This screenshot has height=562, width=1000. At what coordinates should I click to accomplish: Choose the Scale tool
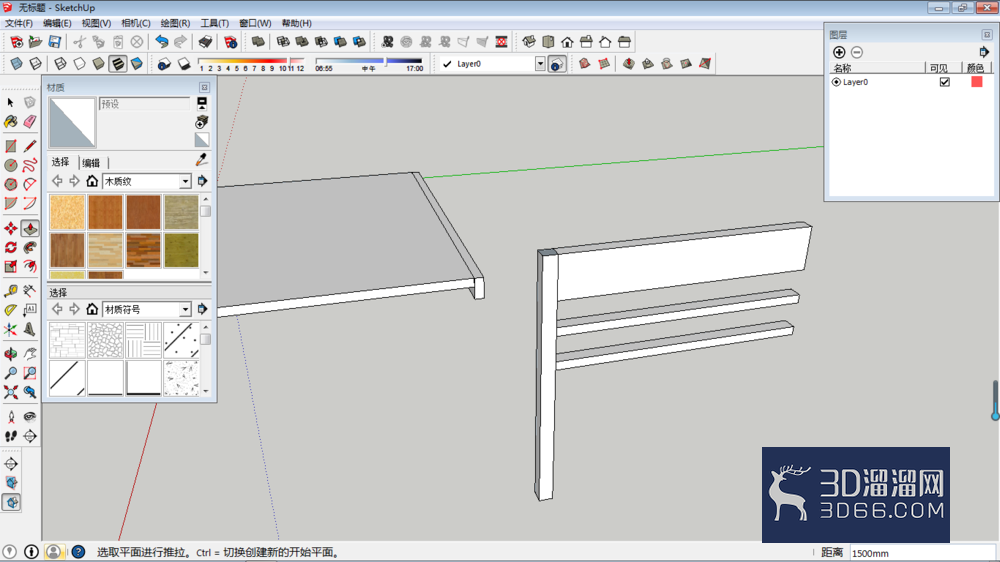click(11, 267)
